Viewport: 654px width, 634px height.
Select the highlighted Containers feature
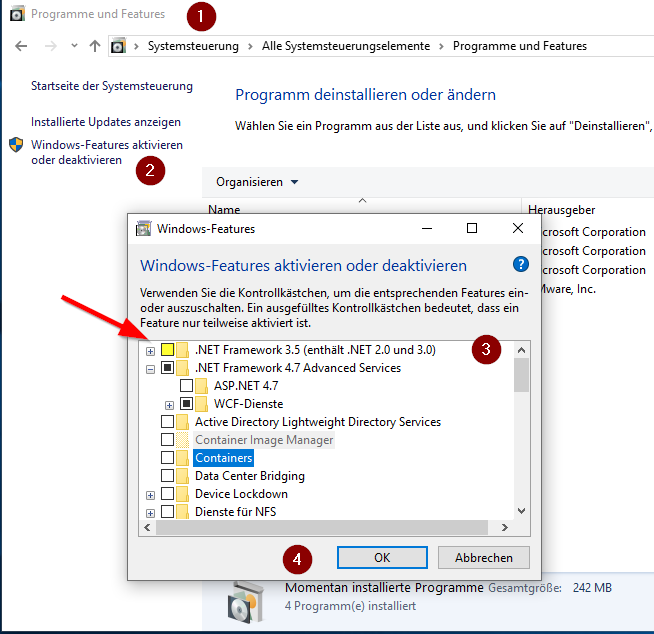point(224,458)
